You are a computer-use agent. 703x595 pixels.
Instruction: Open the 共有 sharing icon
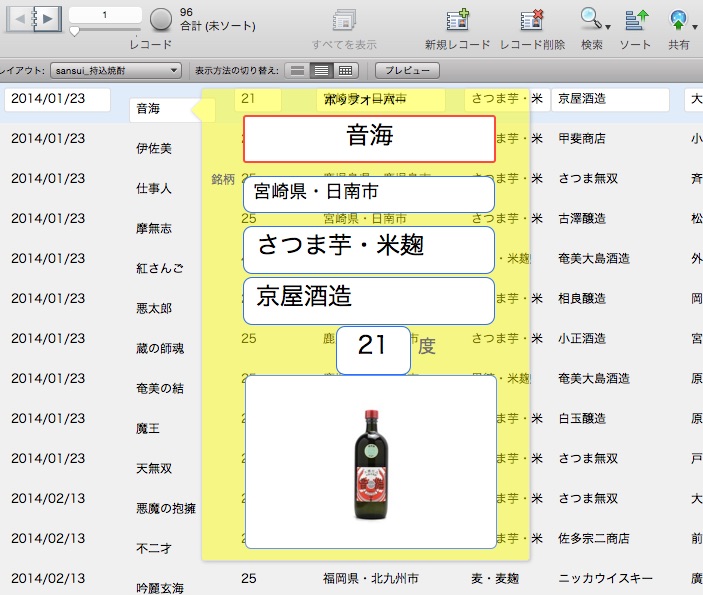click(678, 20)
